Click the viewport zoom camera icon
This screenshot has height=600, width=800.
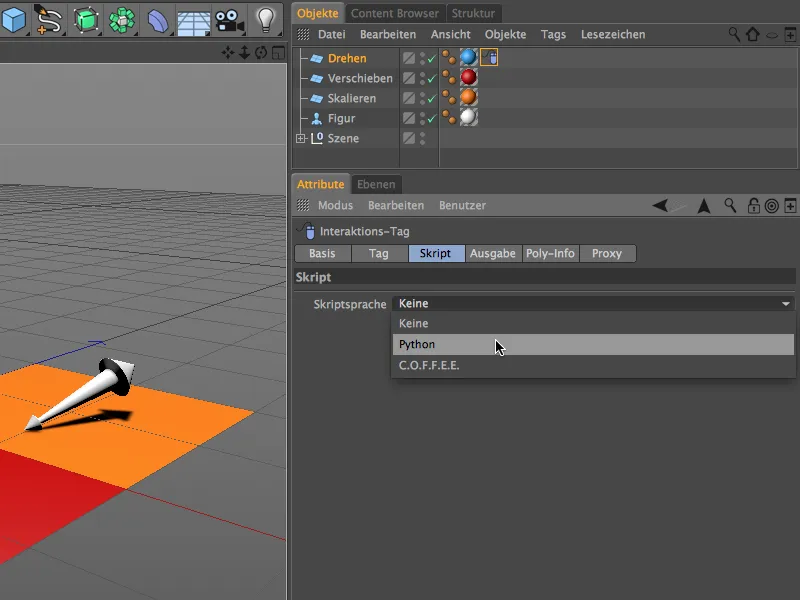point(244,53)
